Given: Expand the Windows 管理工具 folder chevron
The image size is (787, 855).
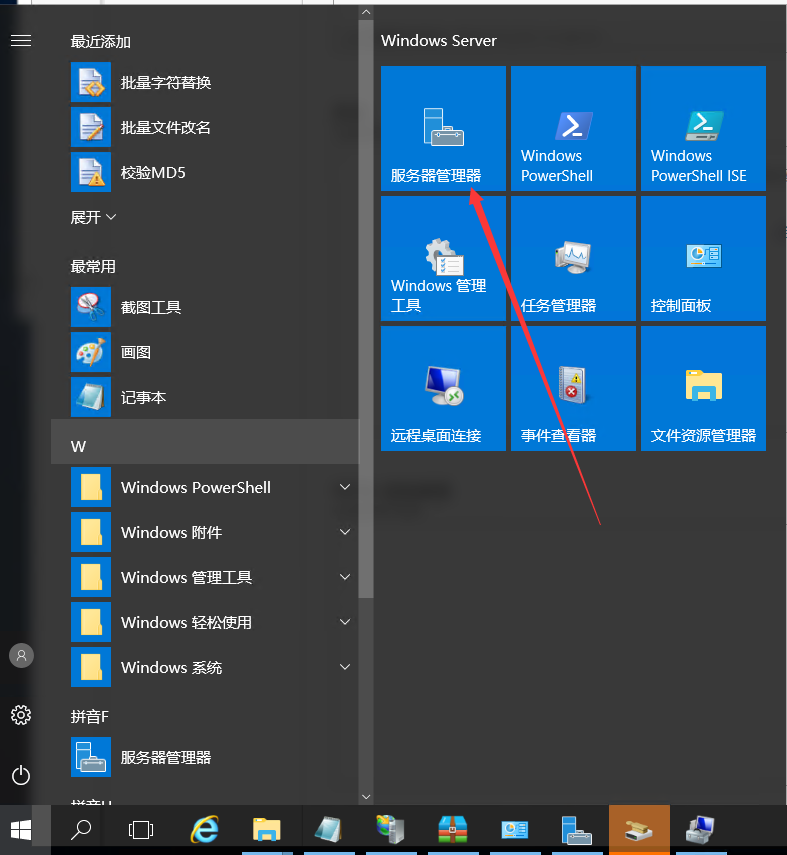Looking at the screenshot, I should [345, 577].
